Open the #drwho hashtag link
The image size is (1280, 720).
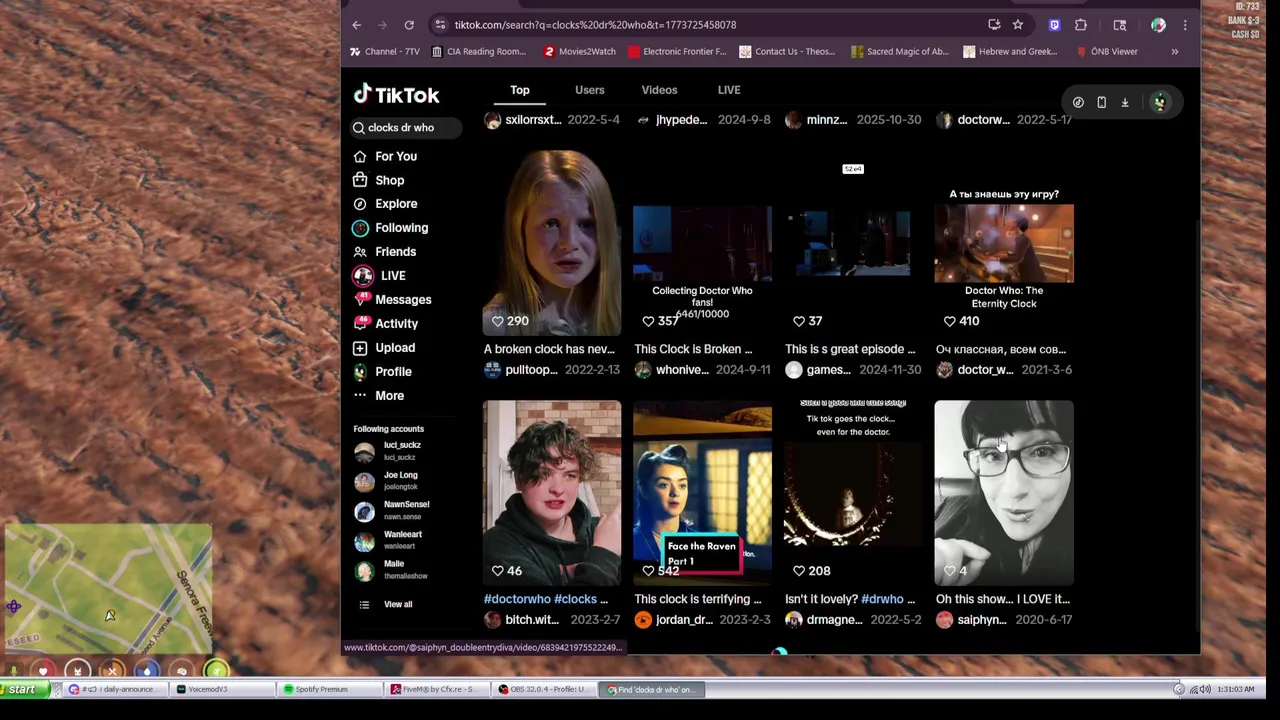pos(882,599)
